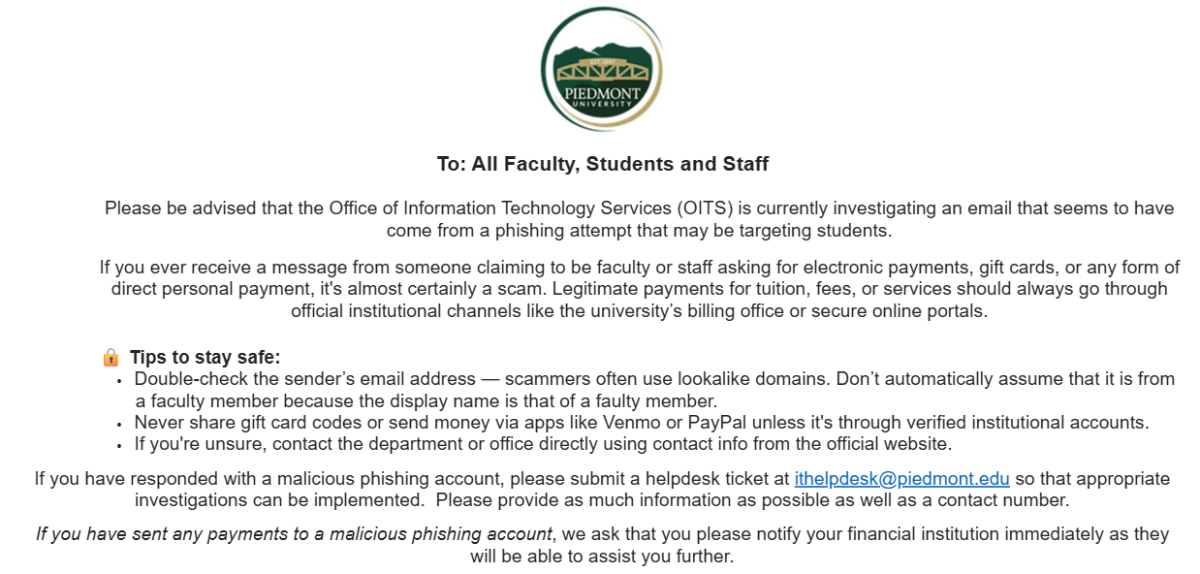Click the Piedmont University logo

(601, 68)
